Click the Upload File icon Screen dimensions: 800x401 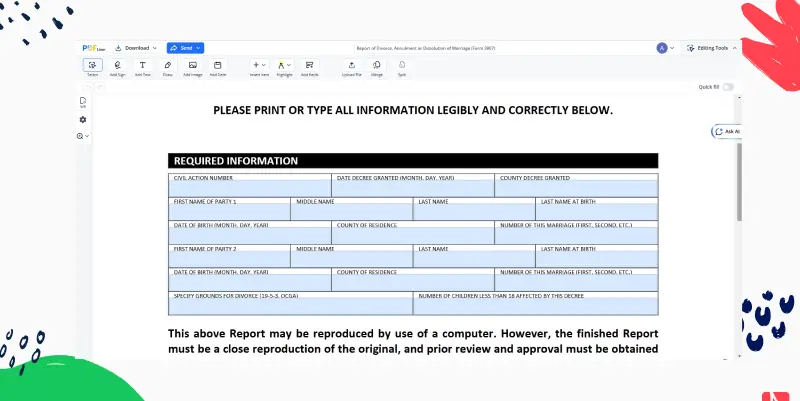point(352,67)
